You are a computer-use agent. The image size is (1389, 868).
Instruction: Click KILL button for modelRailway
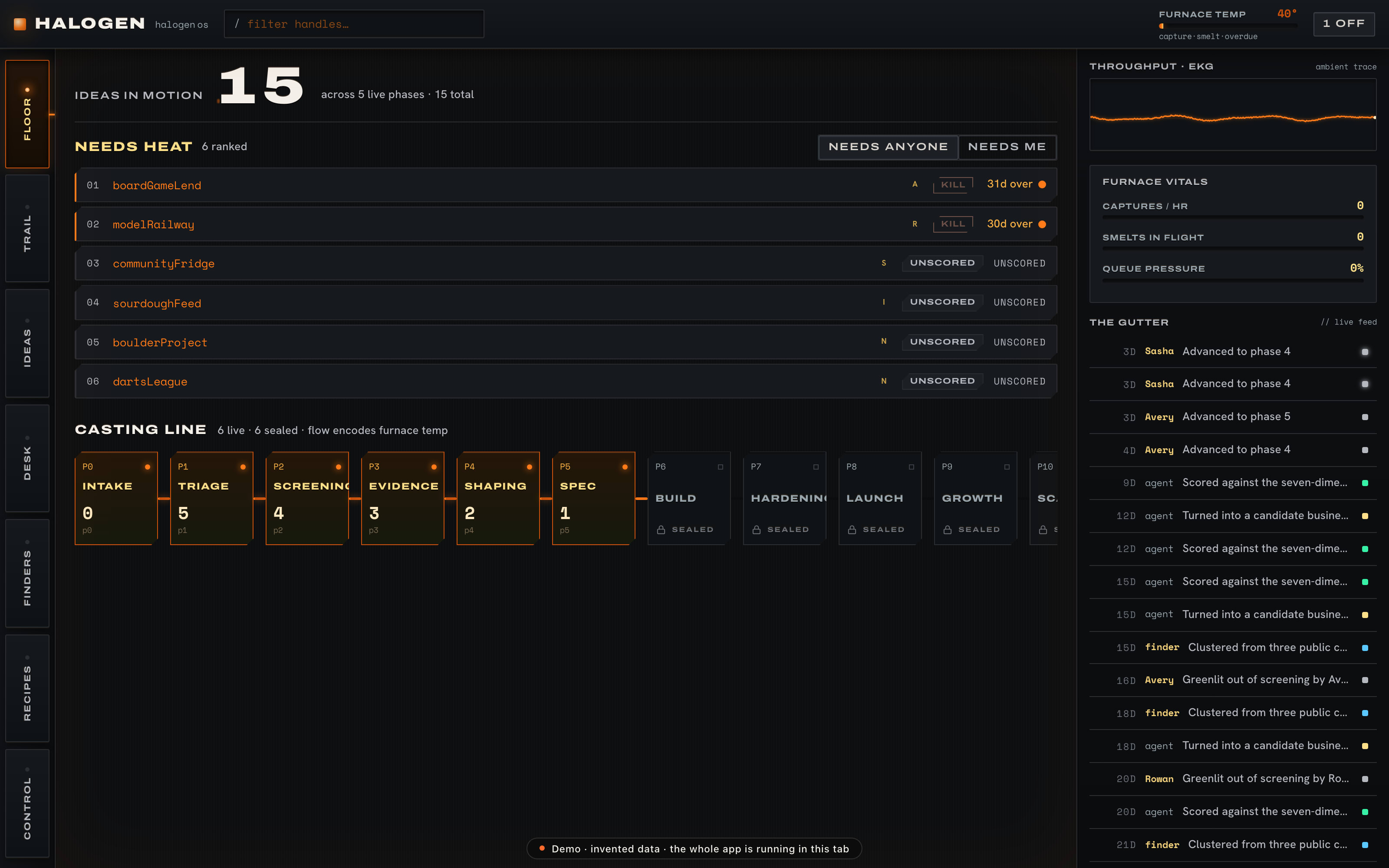953,224
